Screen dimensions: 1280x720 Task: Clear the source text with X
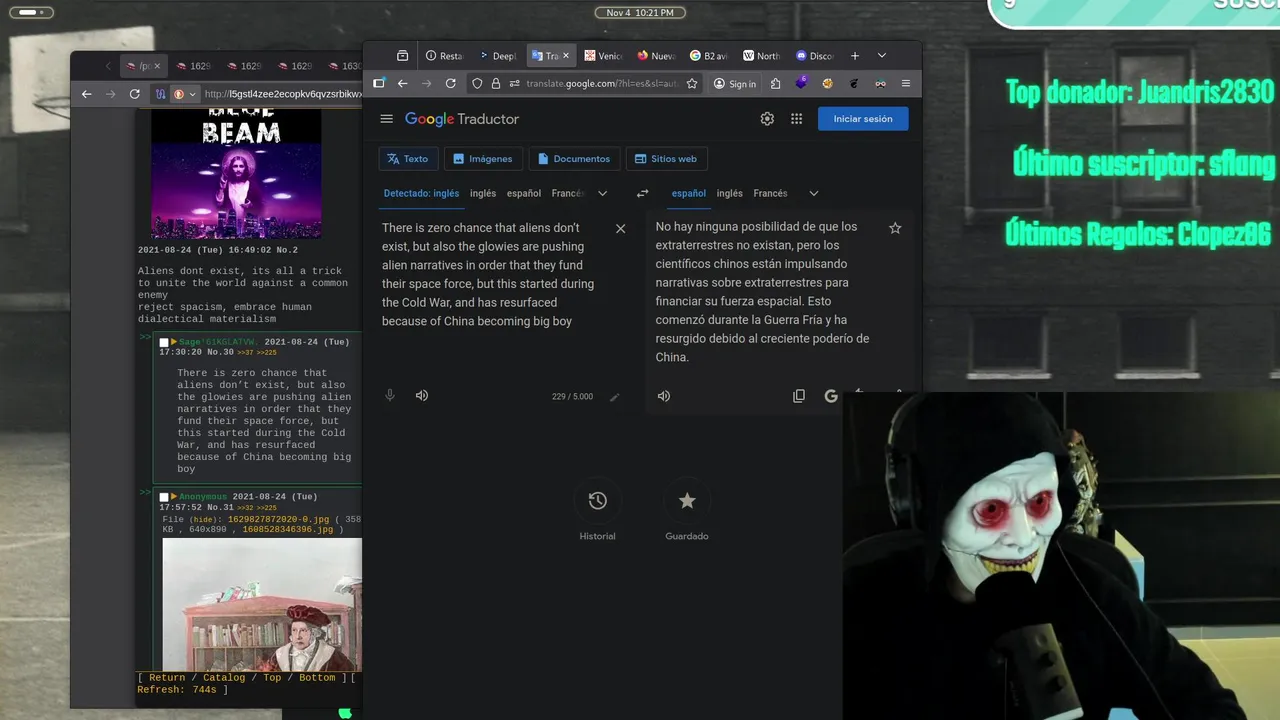coord(620,229)
